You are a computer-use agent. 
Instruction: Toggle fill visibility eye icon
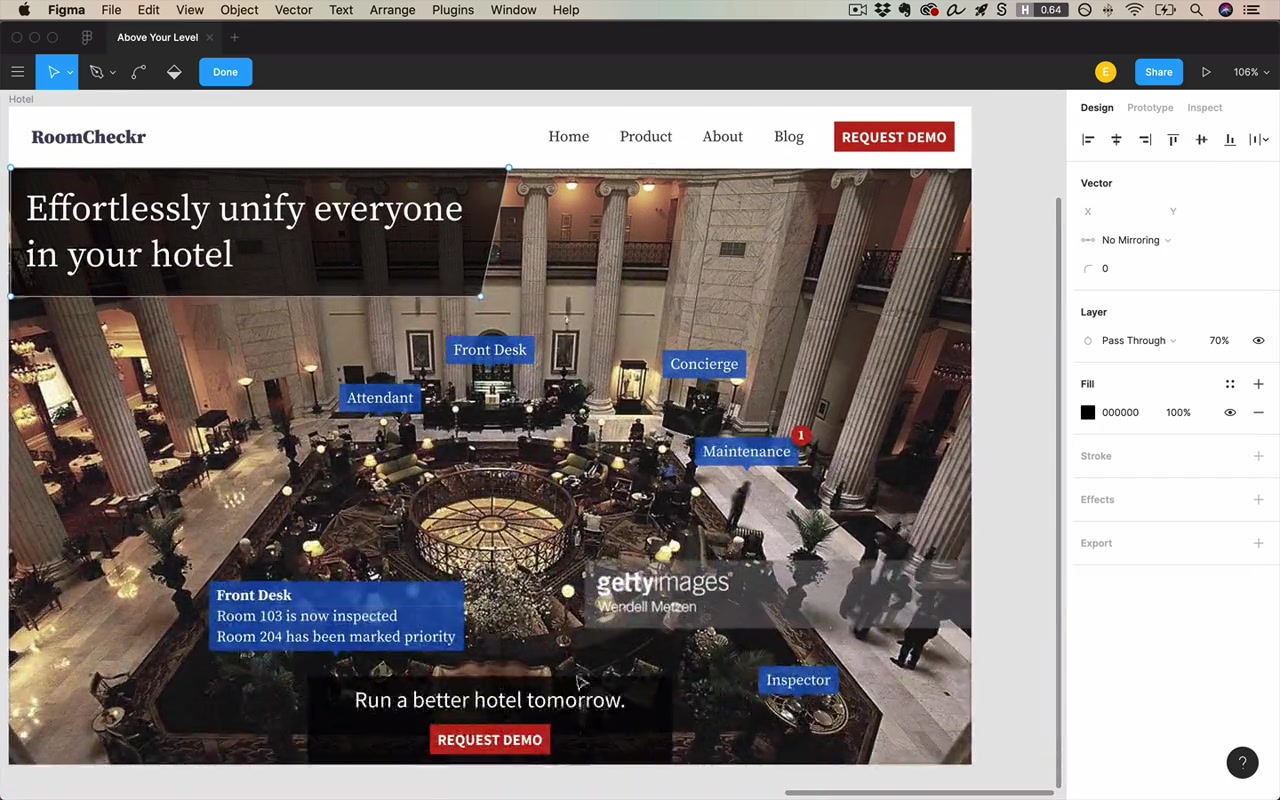[x=1230, y=412]
